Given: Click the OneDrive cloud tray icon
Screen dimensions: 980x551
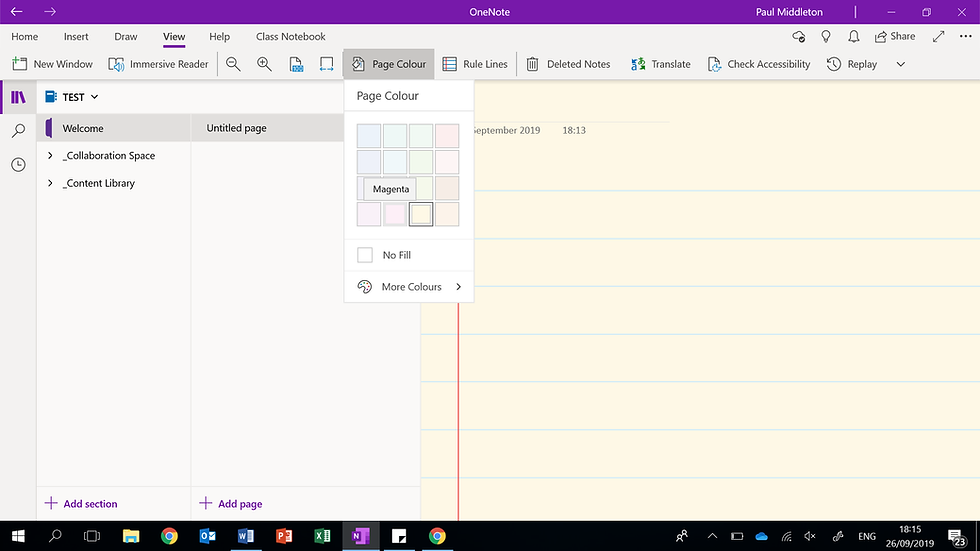Looking at the screenshot, I should click(761, 536).
